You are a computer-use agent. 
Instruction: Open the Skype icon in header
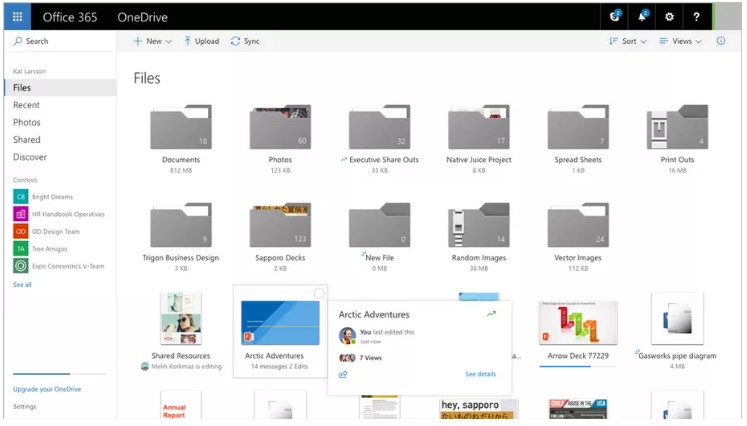tap(615, 17)
